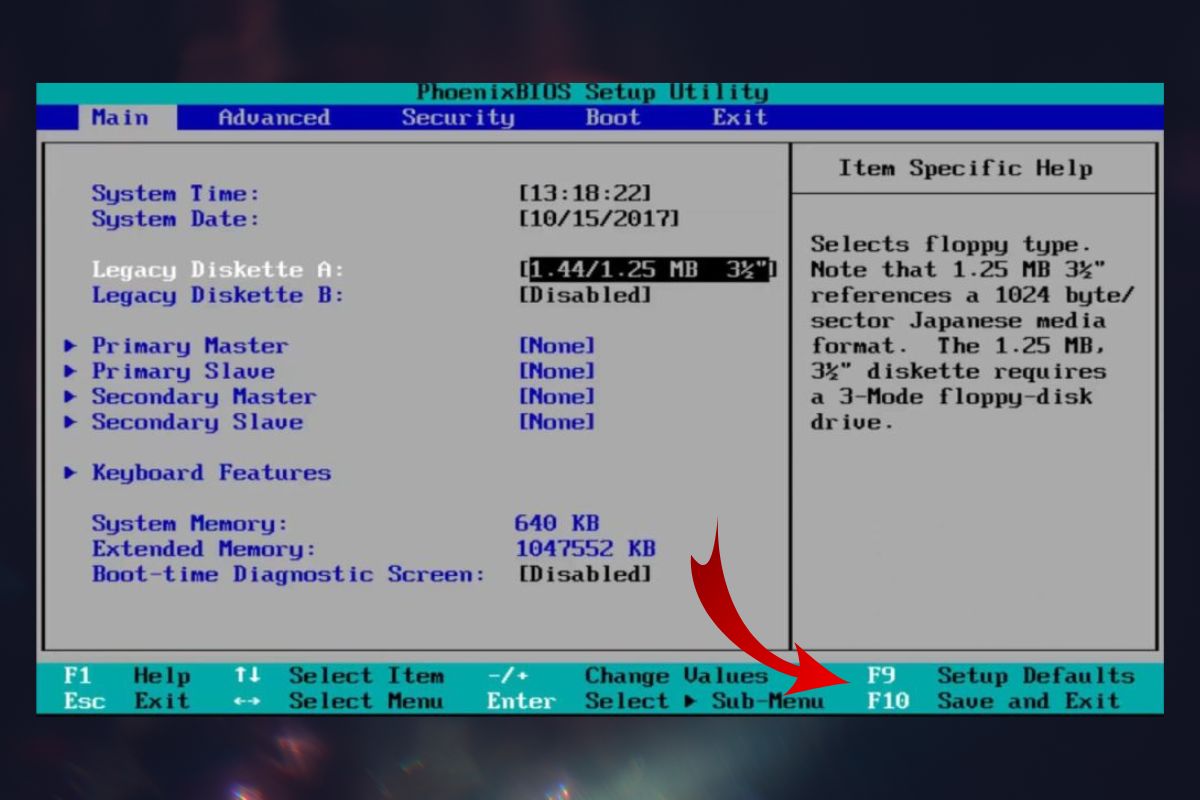Click Primary Slave's [None] value
Screen dimensions: 1200x800
point(557,371)
